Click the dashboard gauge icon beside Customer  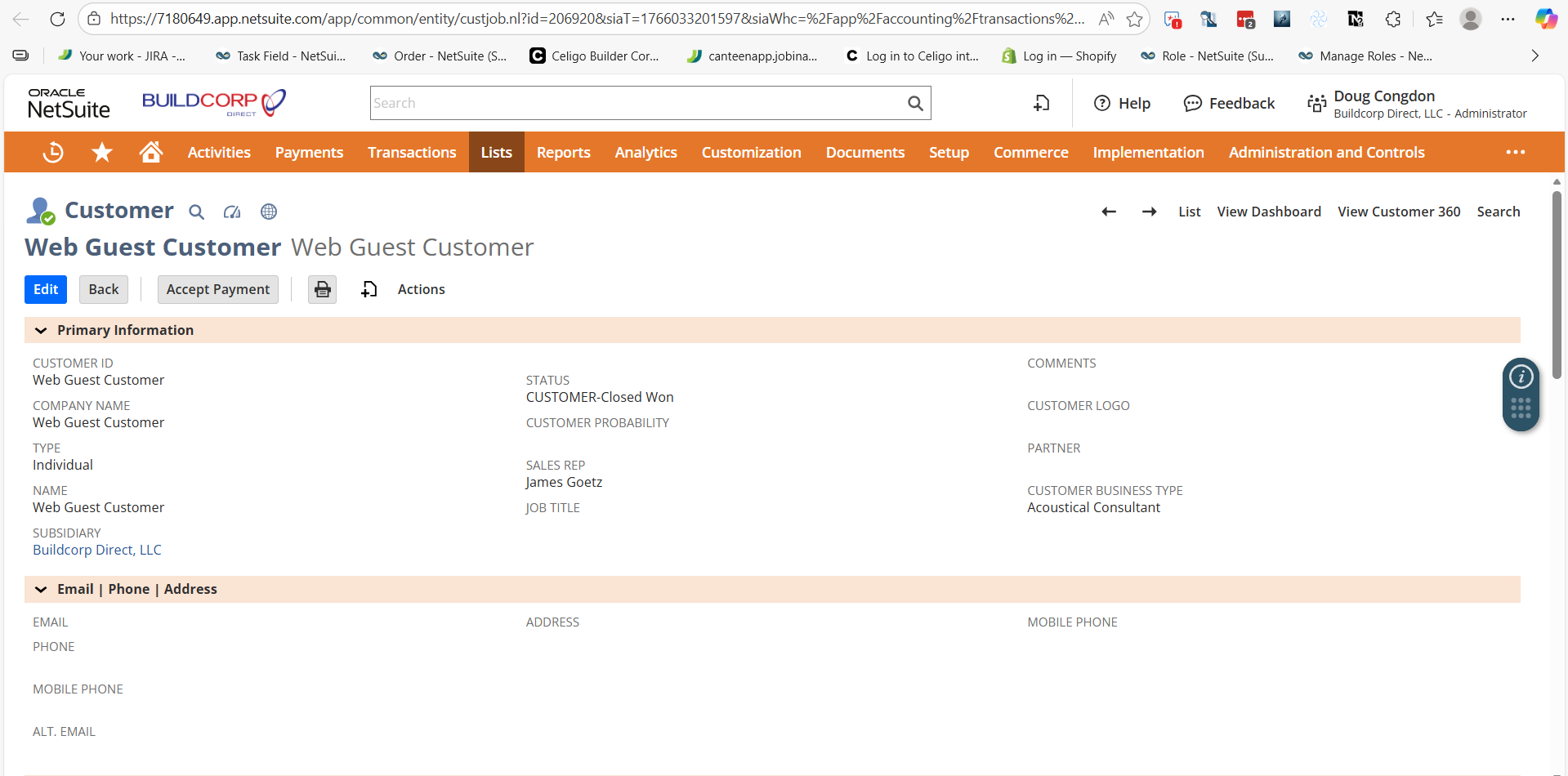coord(232,212)
